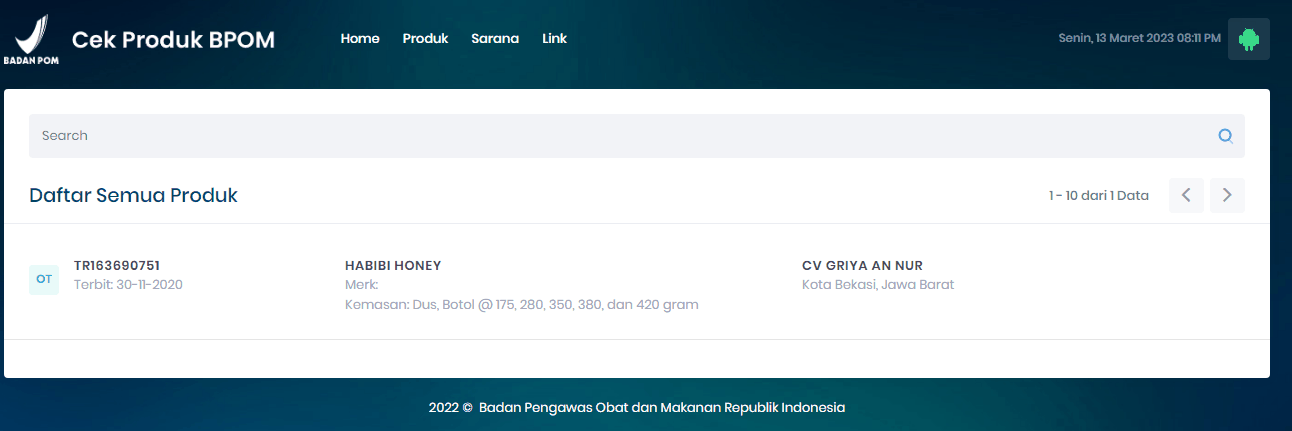Click the date and time in header
Viewport: 1292px width, 431px height.
click(1139, 38)
